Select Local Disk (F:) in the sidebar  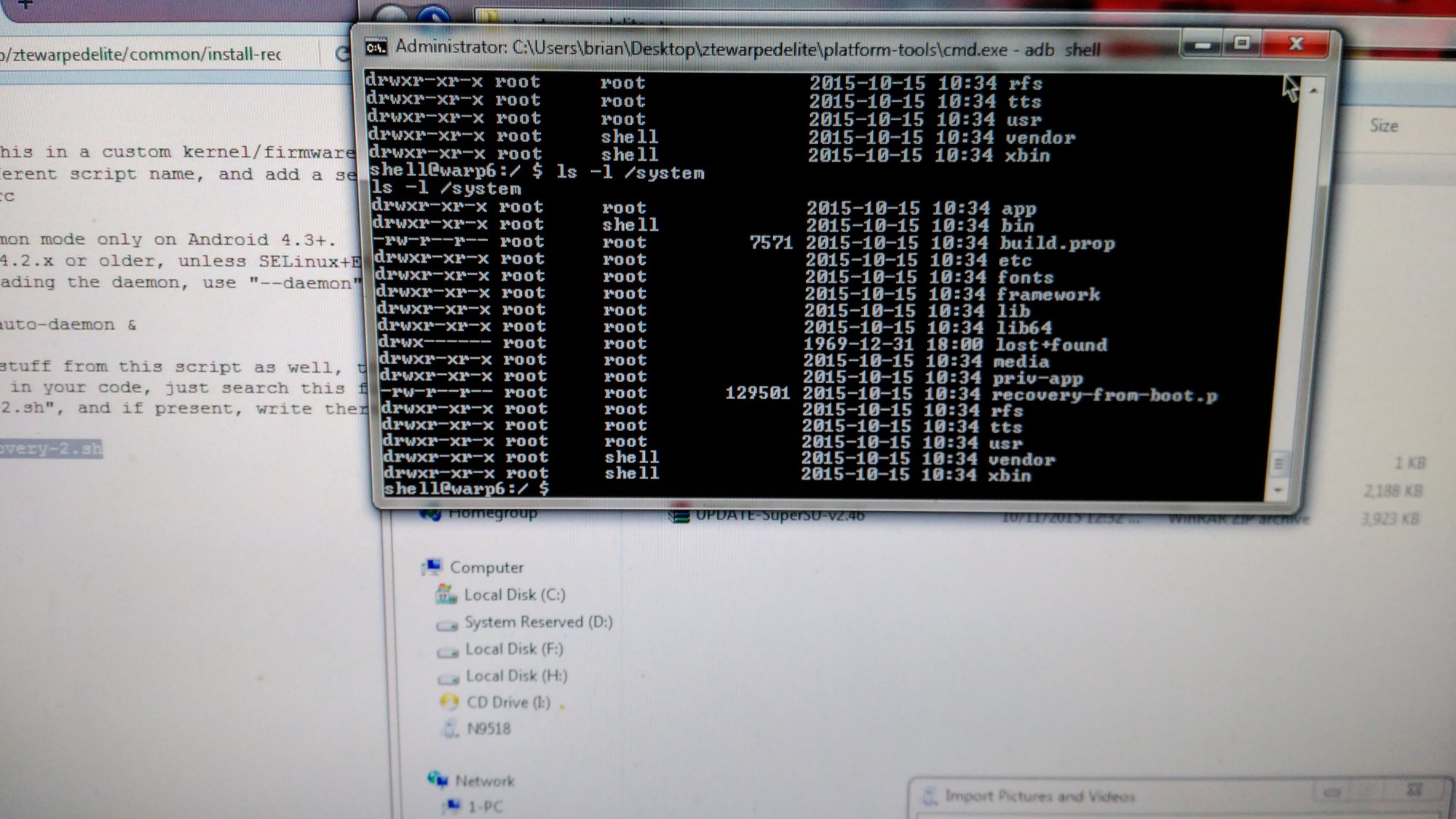(x=513, y=649)
